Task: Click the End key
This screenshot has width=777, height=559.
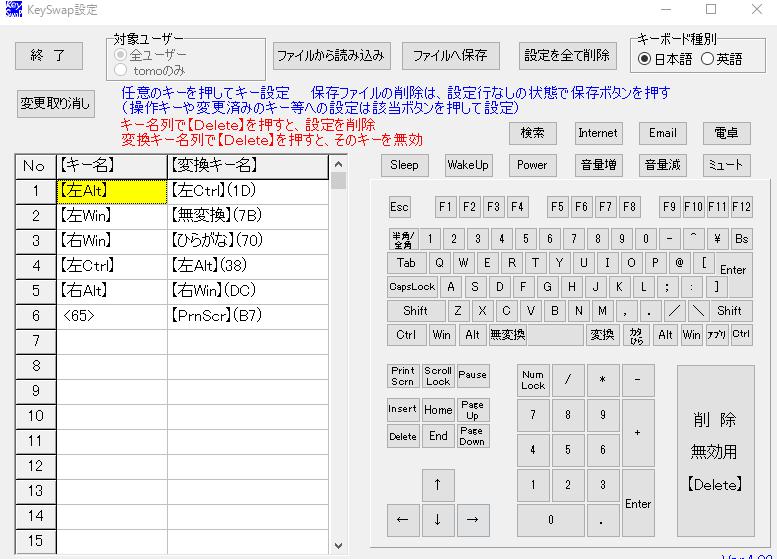Action: 438,436
